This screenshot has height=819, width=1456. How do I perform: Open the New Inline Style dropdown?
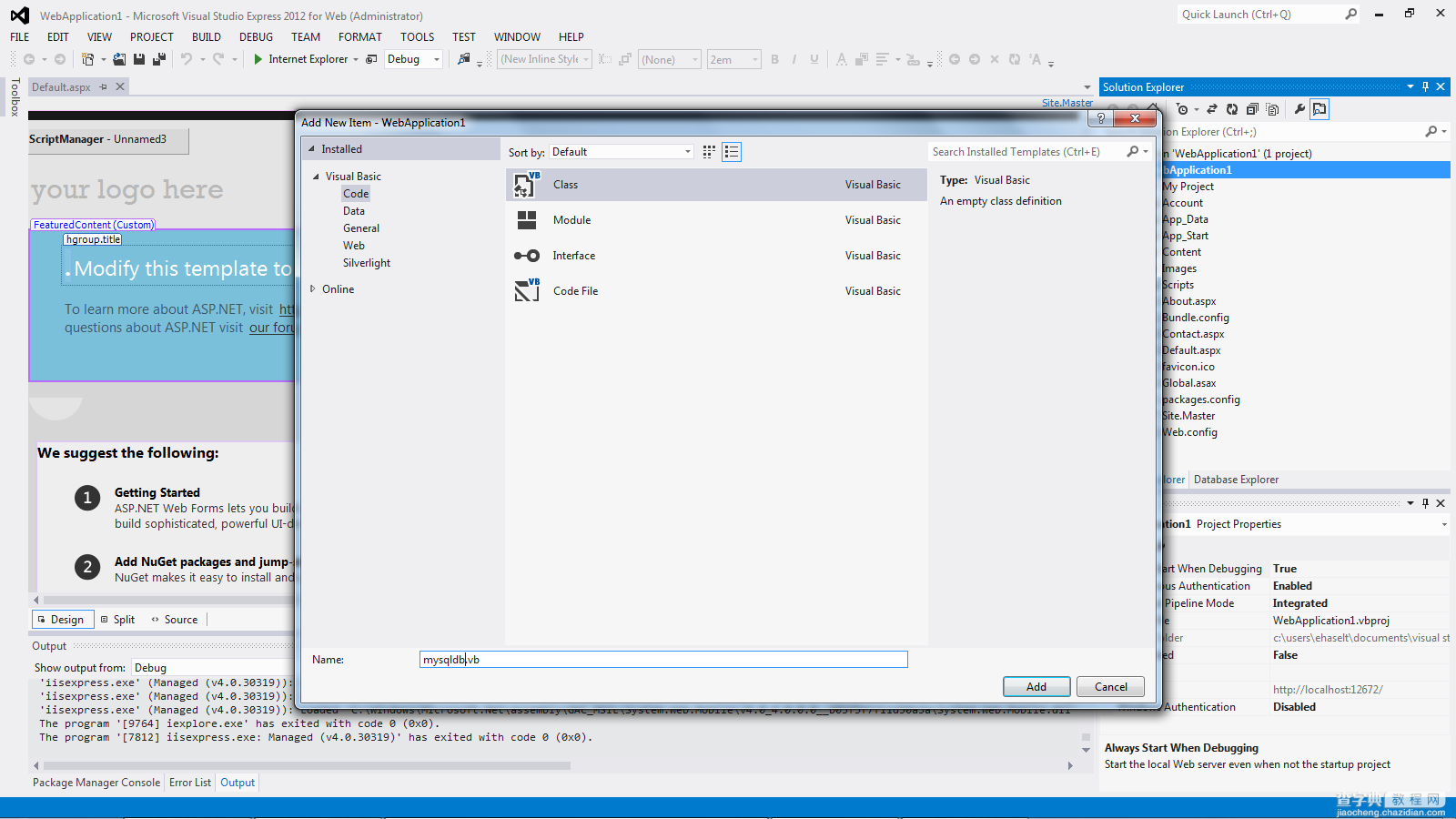[545, 59]
